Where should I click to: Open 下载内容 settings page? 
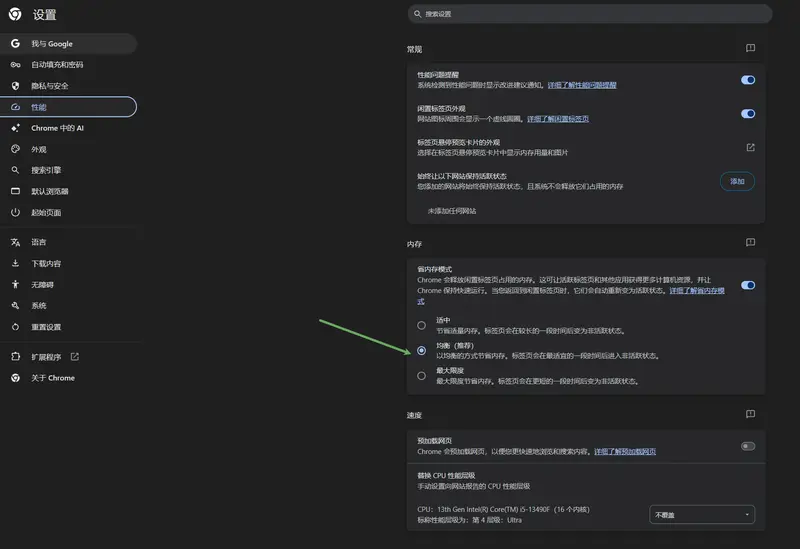tap(68, 264)
